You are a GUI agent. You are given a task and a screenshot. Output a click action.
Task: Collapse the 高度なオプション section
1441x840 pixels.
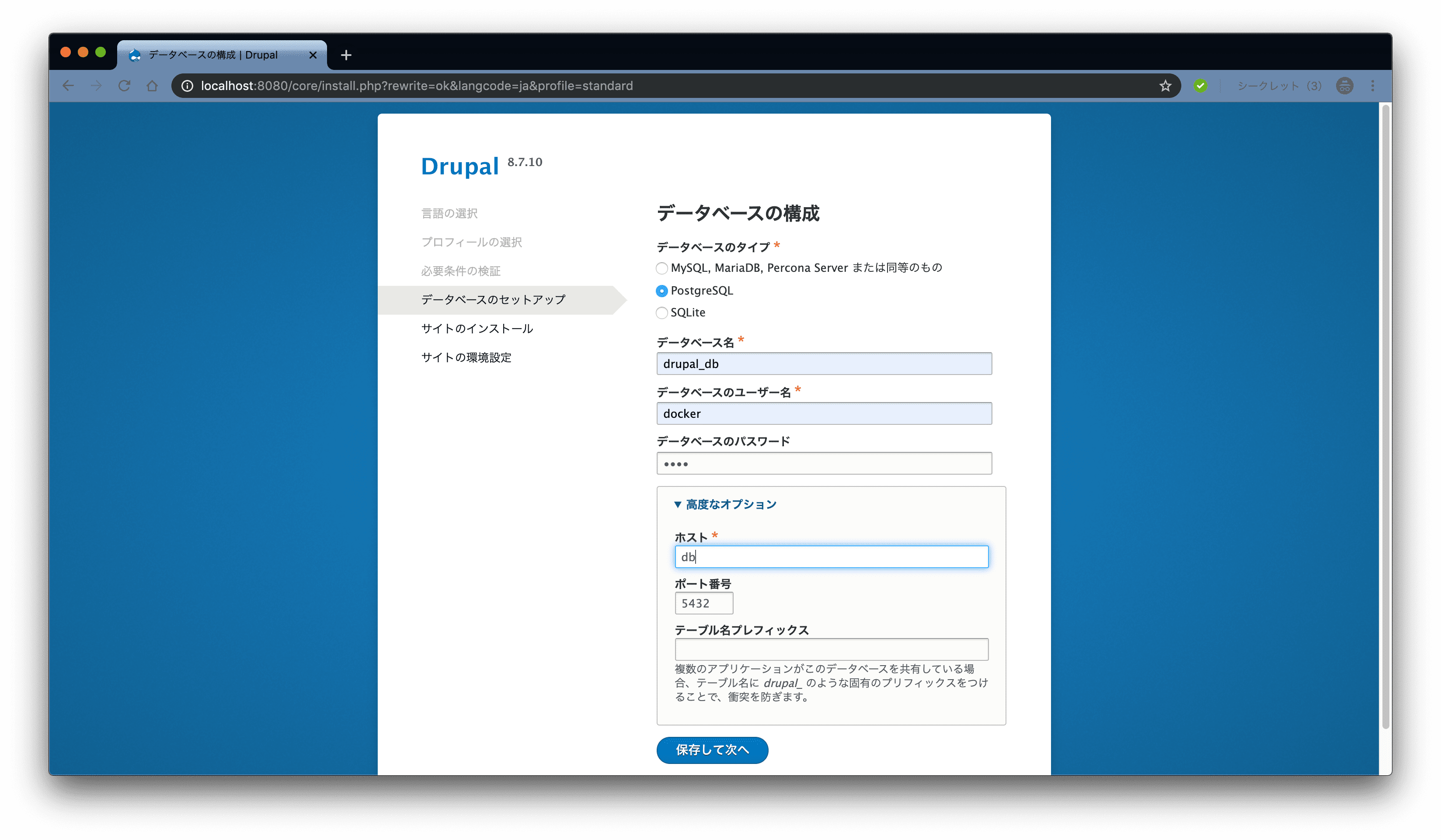(725, 504)
